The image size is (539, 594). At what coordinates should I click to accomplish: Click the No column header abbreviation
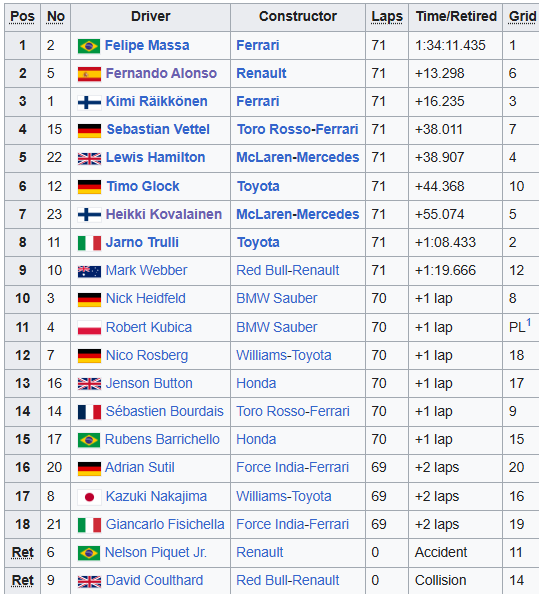[56, 16]
